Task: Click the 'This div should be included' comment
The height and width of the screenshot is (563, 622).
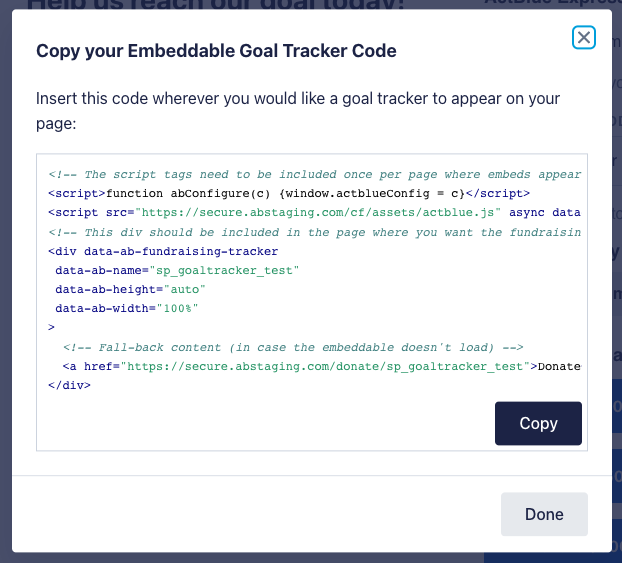Action: 315,232
